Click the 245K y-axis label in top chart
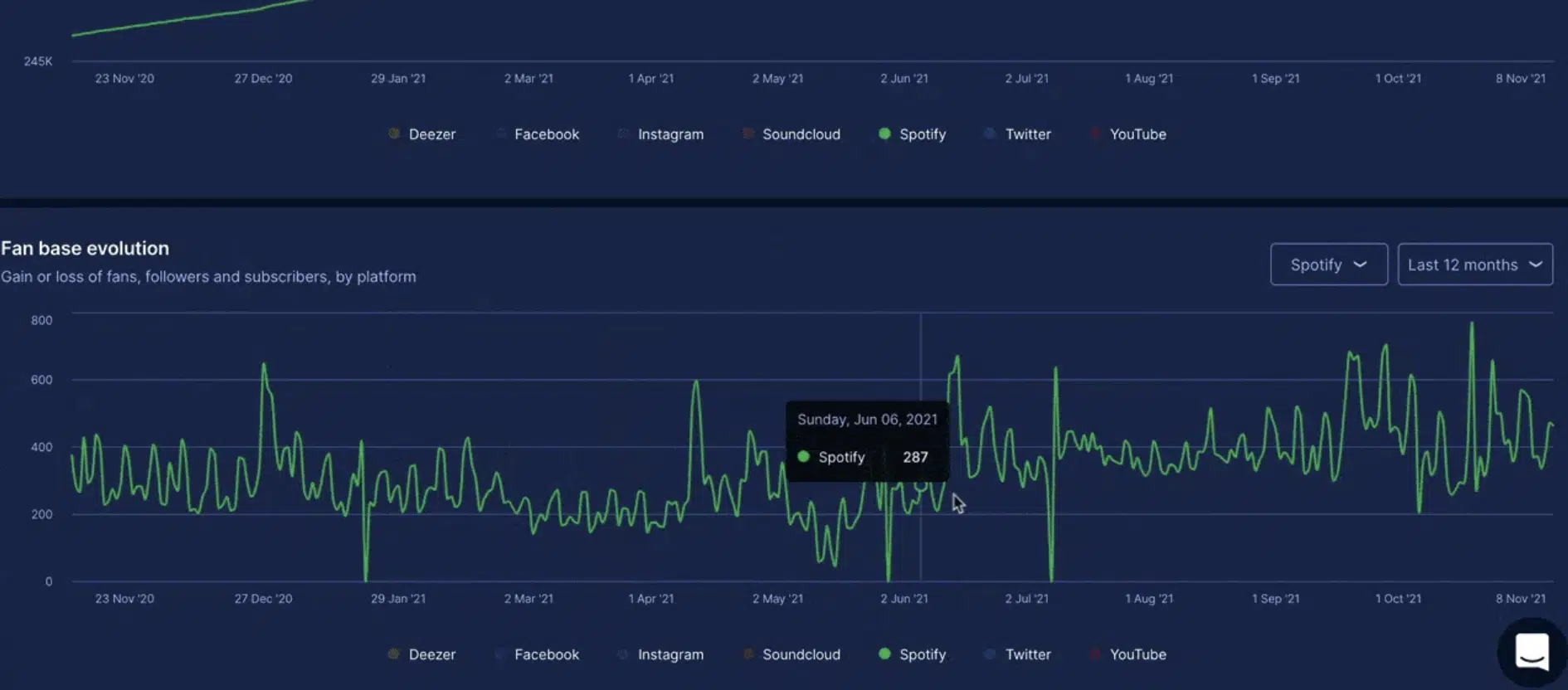 tap(38, 61)
